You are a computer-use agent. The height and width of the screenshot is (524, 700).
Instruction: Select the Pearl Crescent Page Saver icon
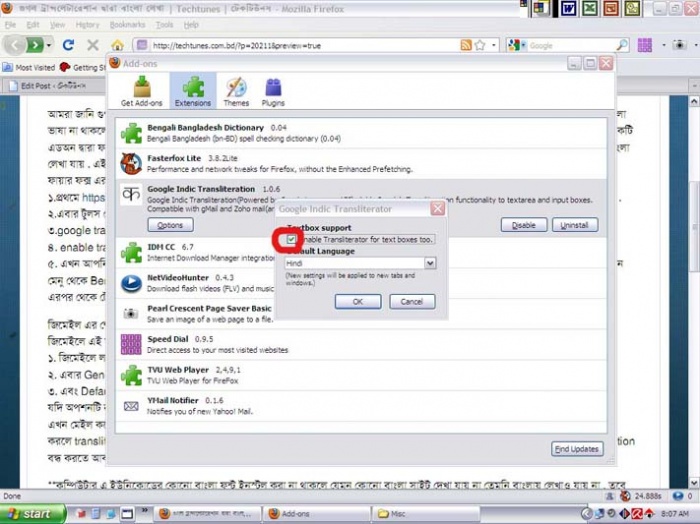point(131,314)
